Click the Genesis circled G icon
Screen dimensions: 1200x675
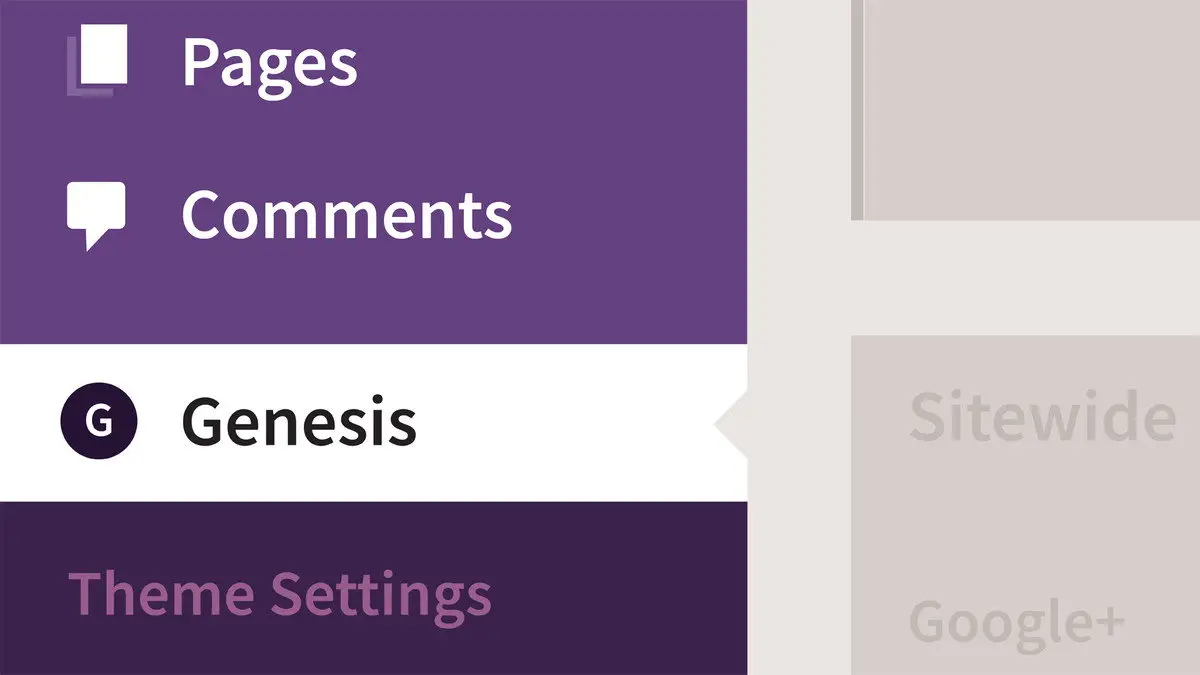coord(98,423)
